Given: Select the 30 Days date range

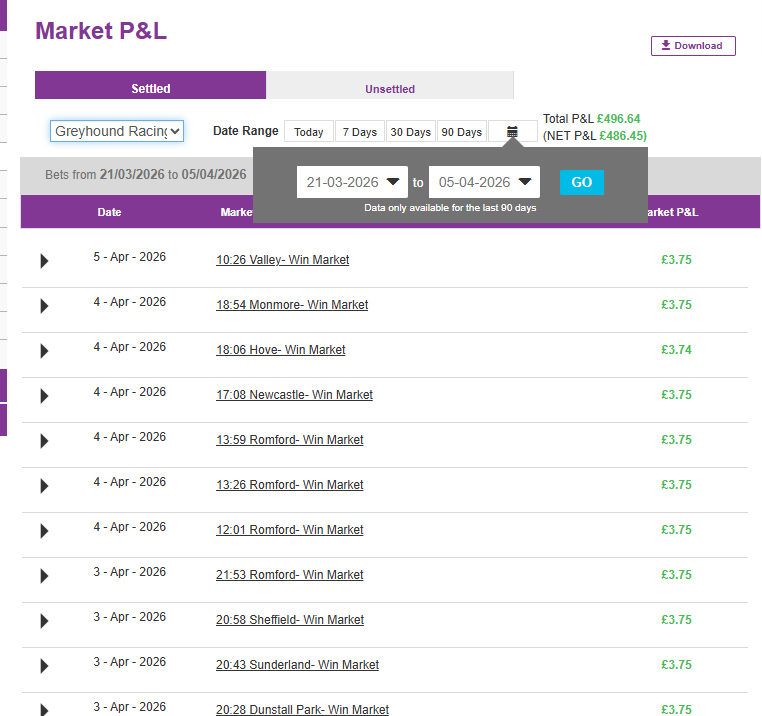Looking at the screenshot, I should (x=411, y=132).
